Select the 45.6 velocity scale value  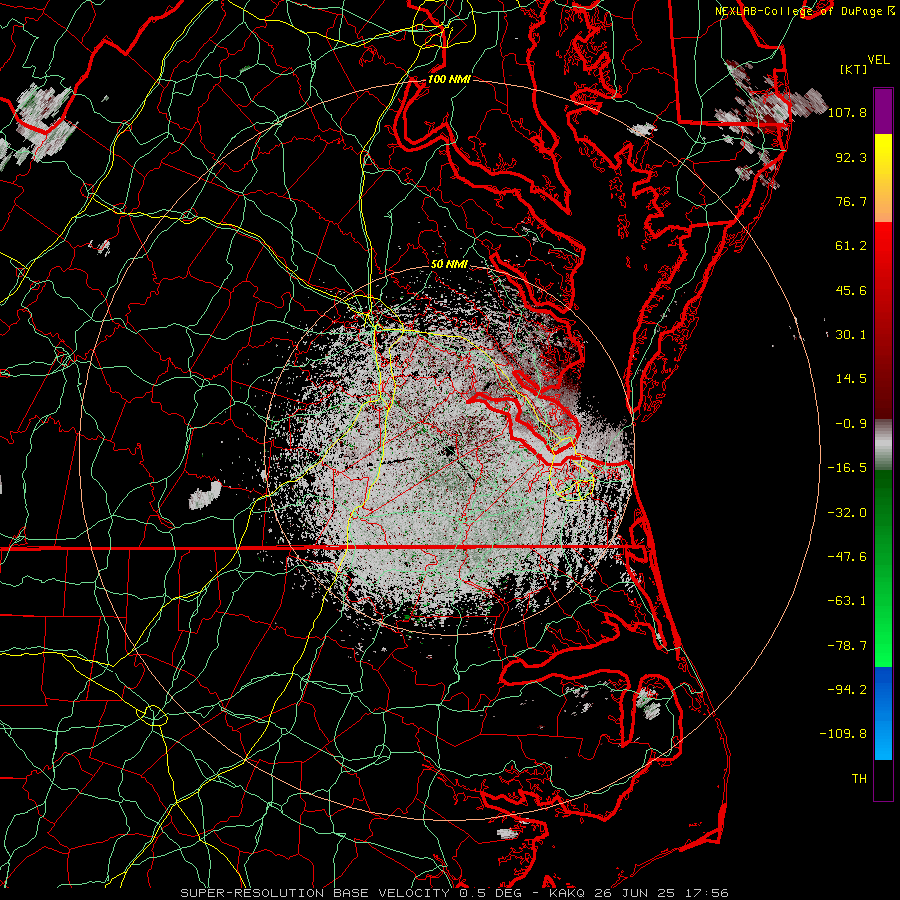(x=851, y=290)
